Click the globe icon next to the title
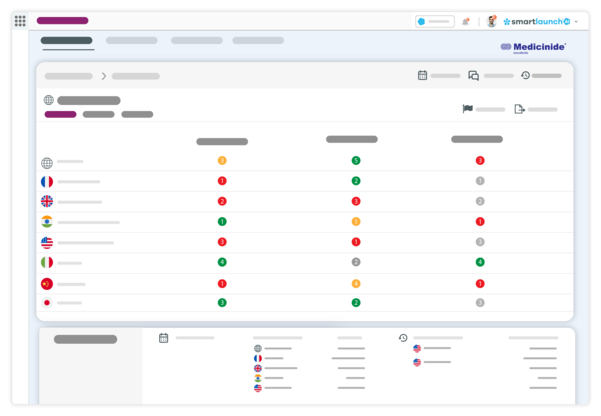 (49, 100)
